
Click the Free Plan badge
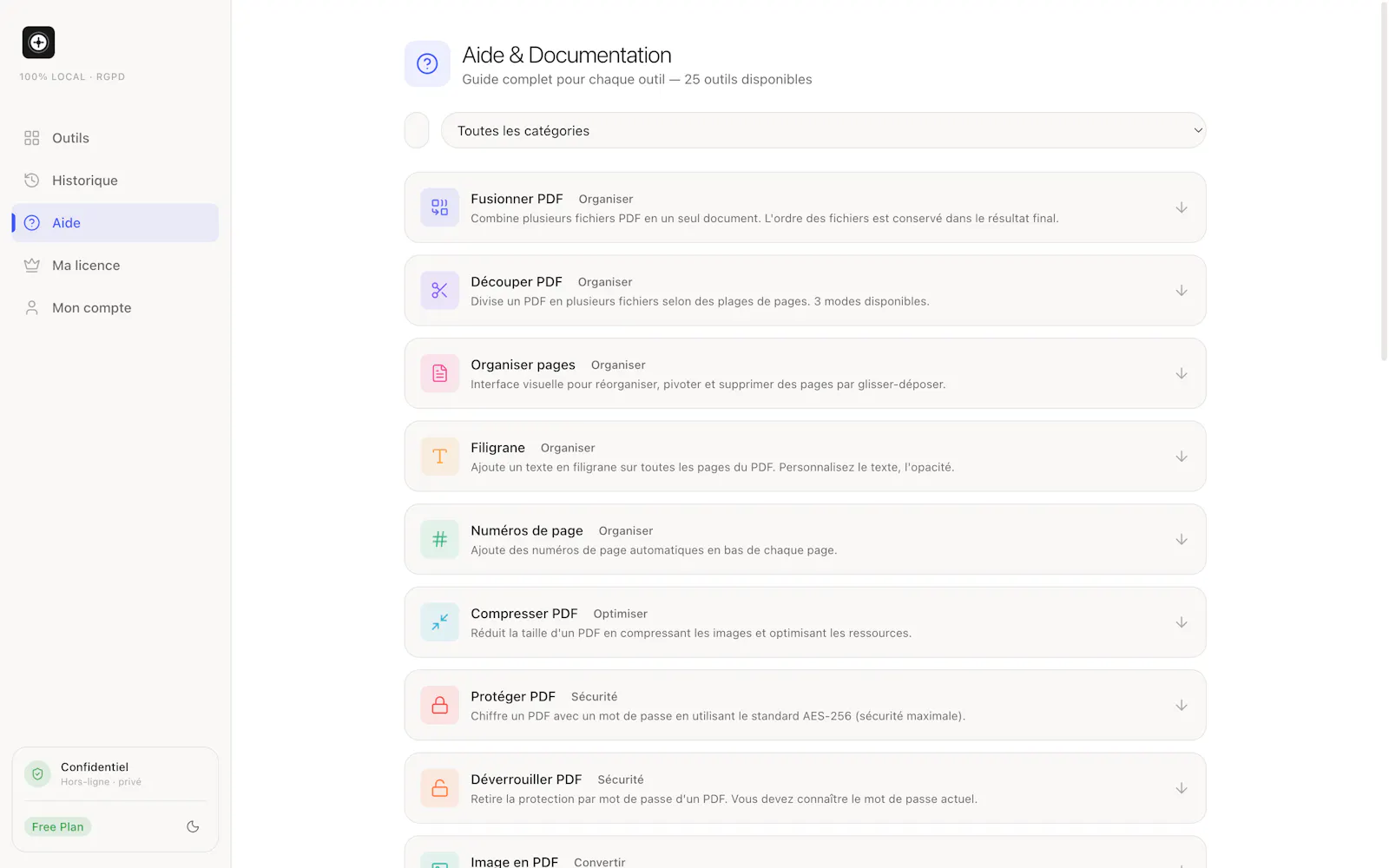[x=57, y=826]
